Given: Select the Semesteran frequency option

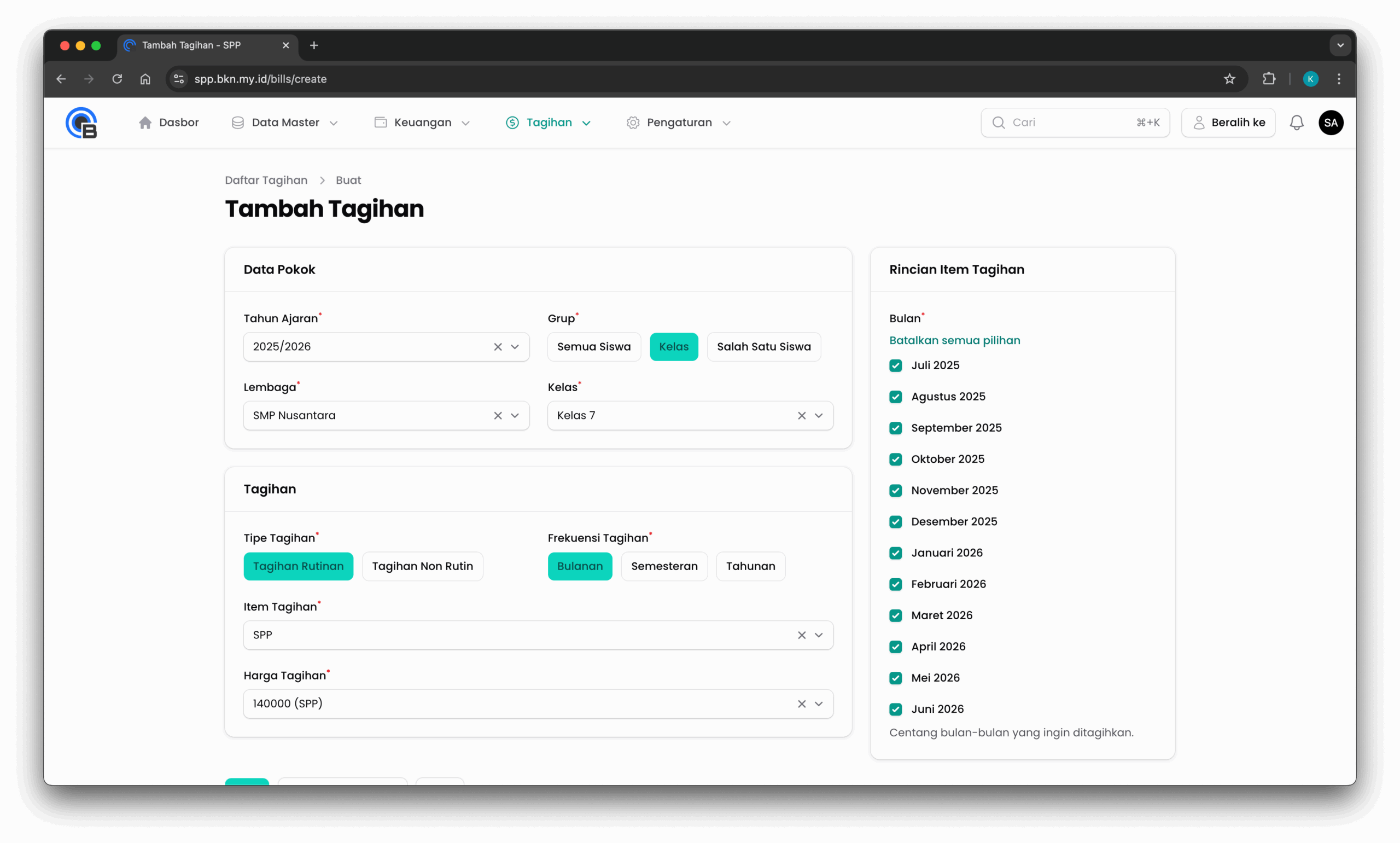Looking at the screenshot, I should coord(664,566).
